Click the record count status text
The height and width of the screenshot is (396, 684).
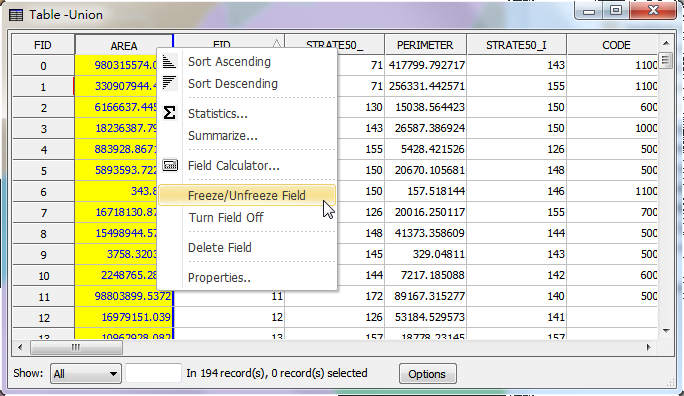click(277, 373)
